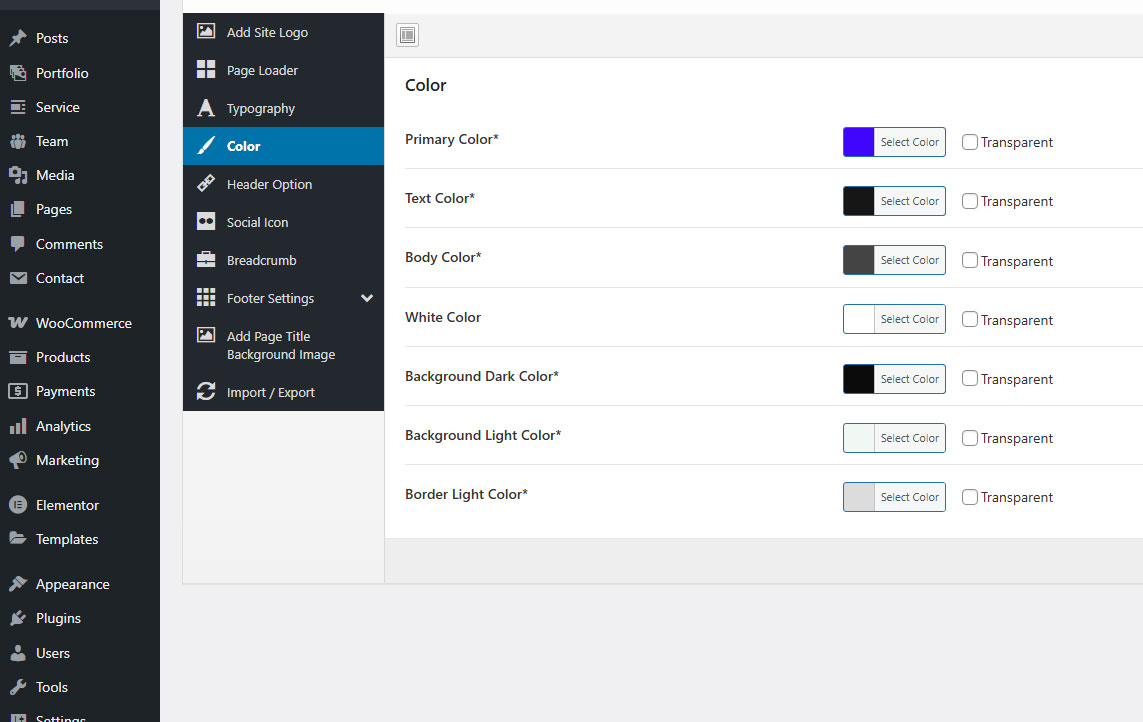Click the Typography letter icon

point(206,108)
